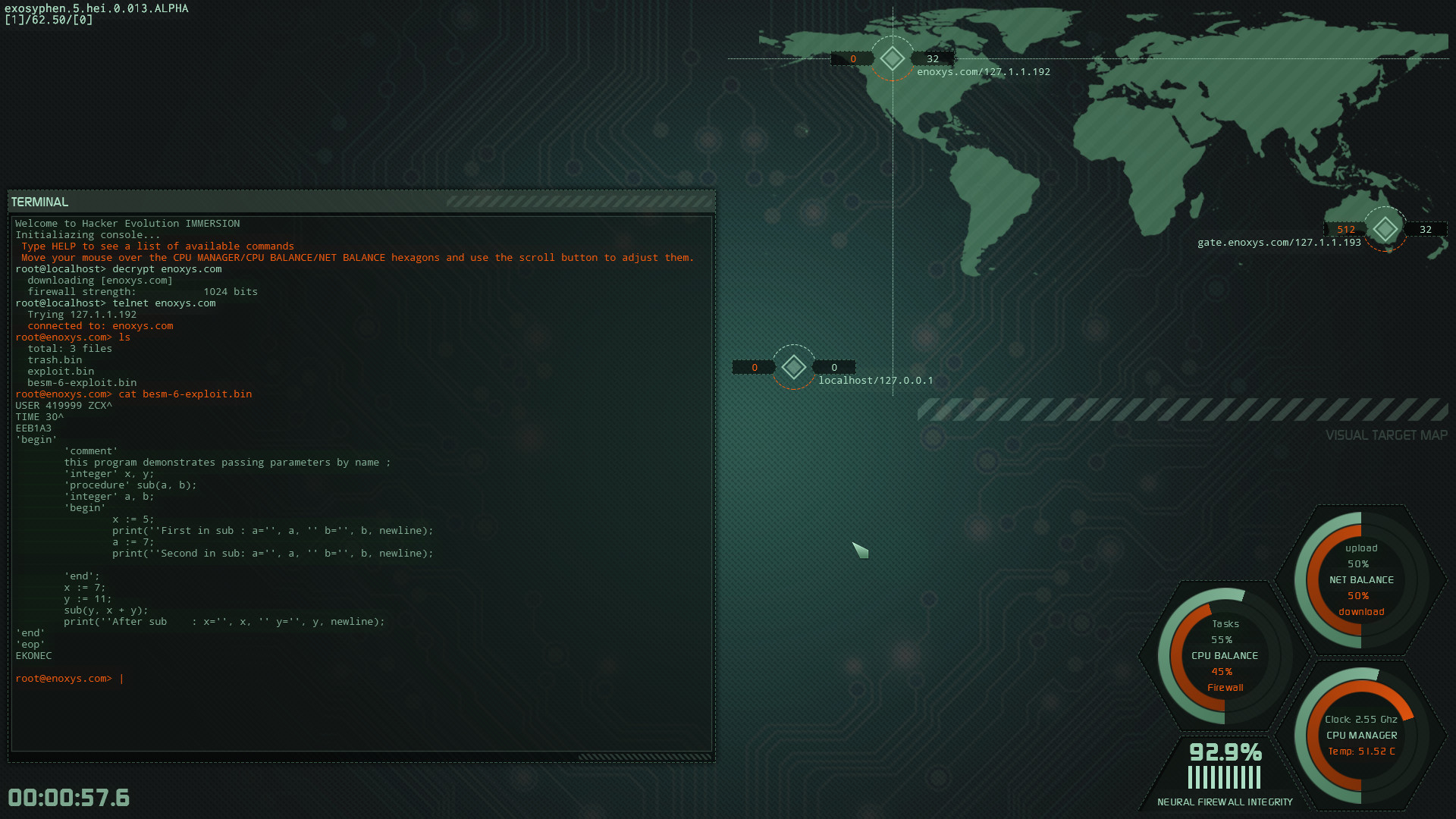Click the orange 0 value beside enoxys.com node
1456x819 pixels.
pos(853,59)
